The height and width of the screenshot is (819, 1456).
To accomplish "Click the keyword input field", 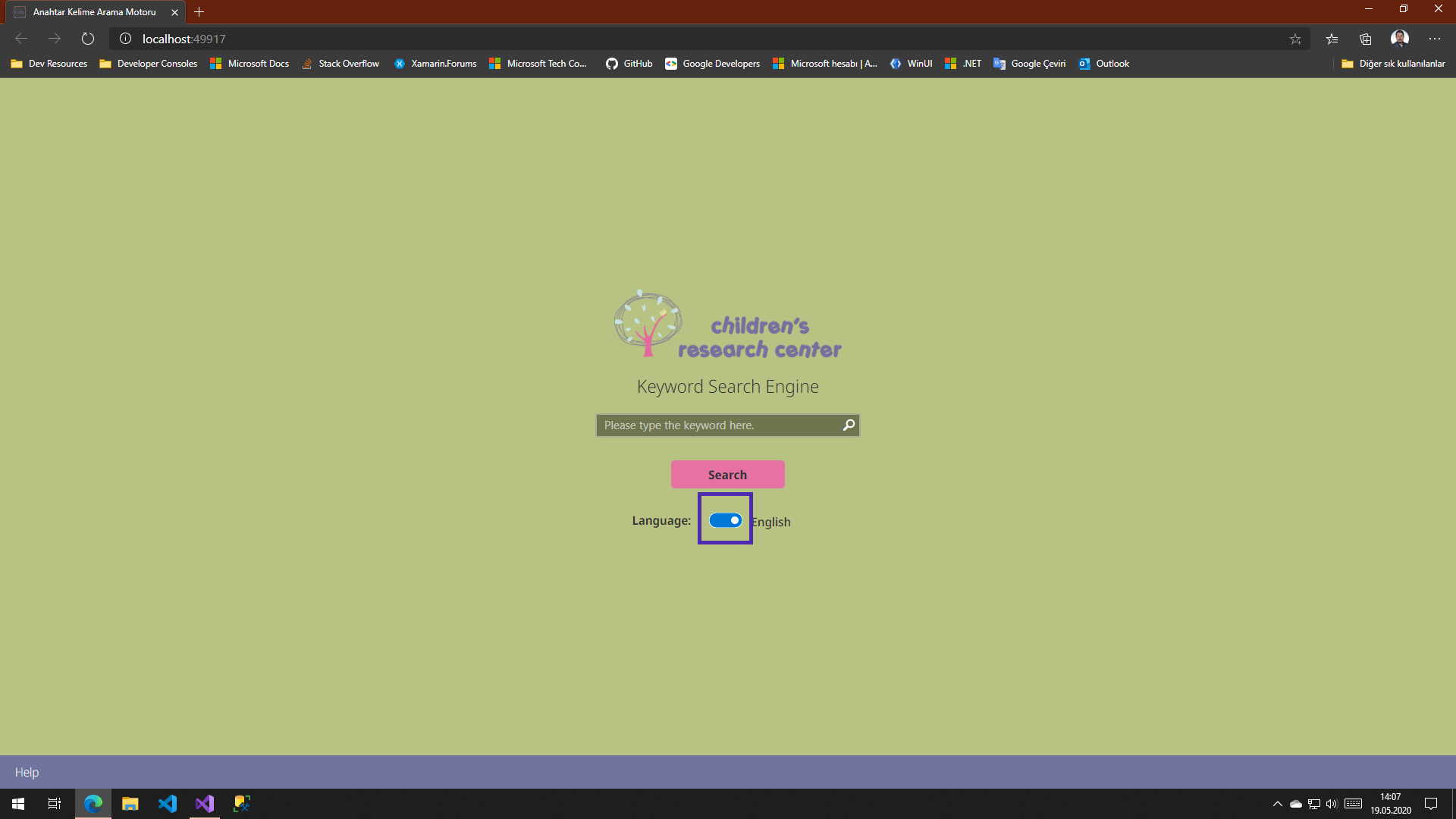I will [x=717, y=425].
